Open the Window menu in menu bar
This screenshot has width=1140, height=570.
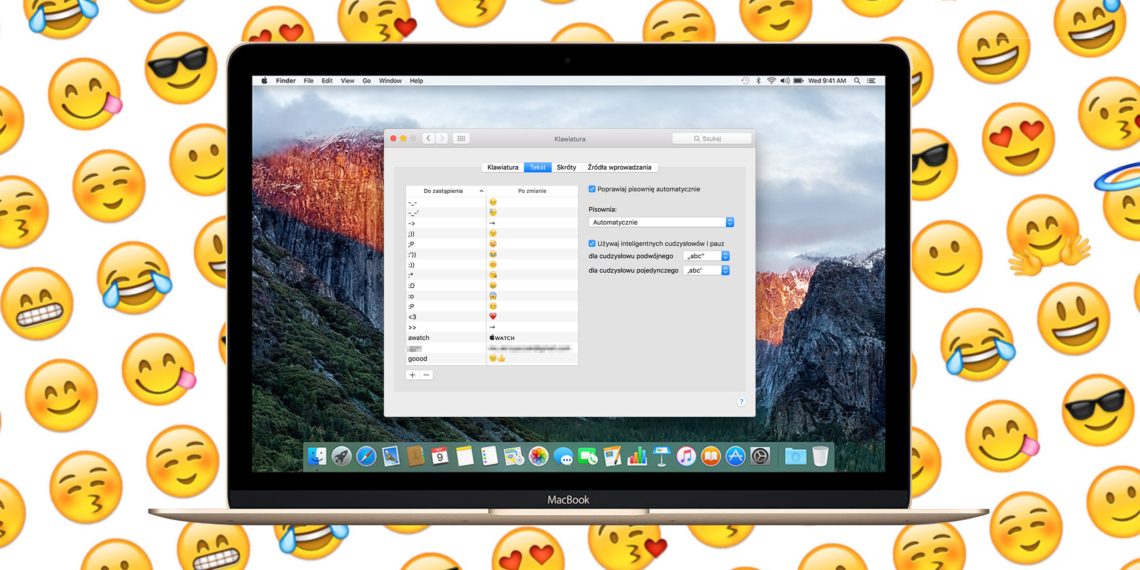click(x=390, y=81)
